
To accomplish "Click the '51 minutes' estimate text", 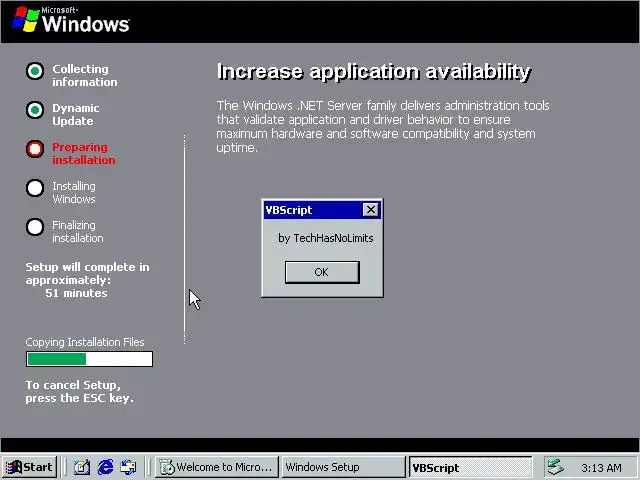I will (76, 293).
